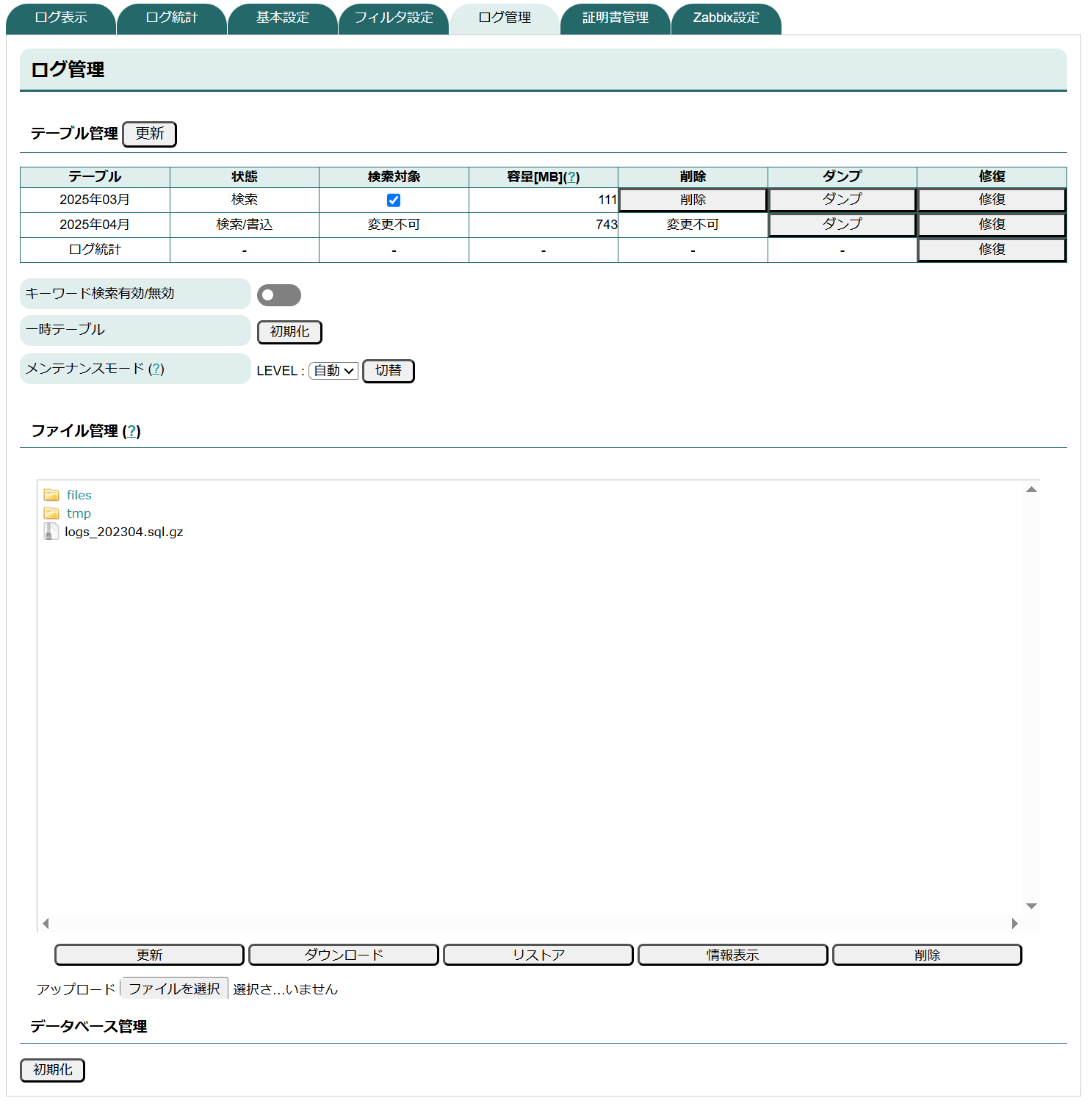Open help link for 容量[MB]
Image resolution: width=1090 pixels, height=1120 pixels.
tap(571, 177)
